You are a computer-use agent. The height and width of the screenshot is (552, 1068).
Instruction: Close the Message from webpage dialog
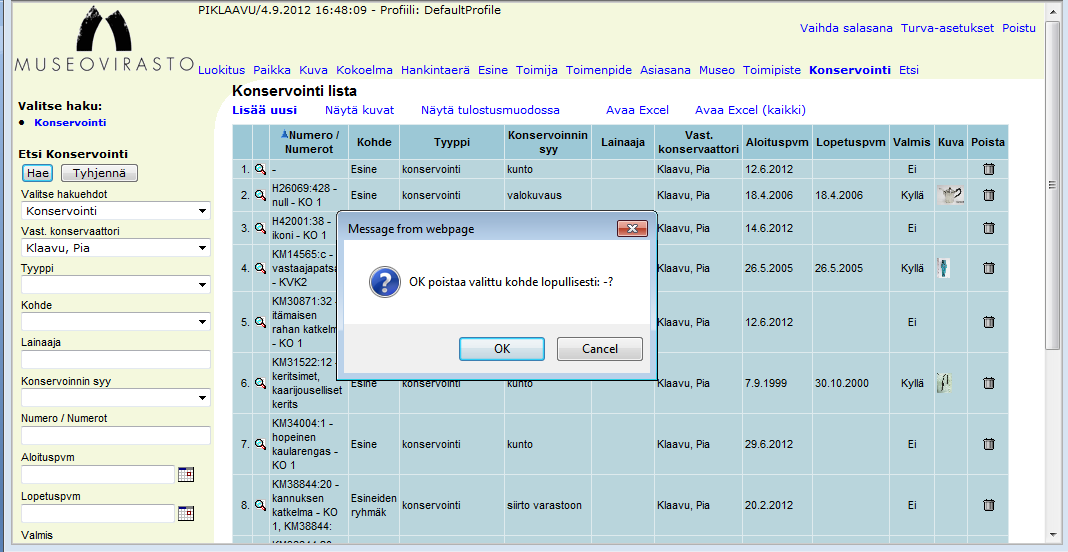pos(631,228)
